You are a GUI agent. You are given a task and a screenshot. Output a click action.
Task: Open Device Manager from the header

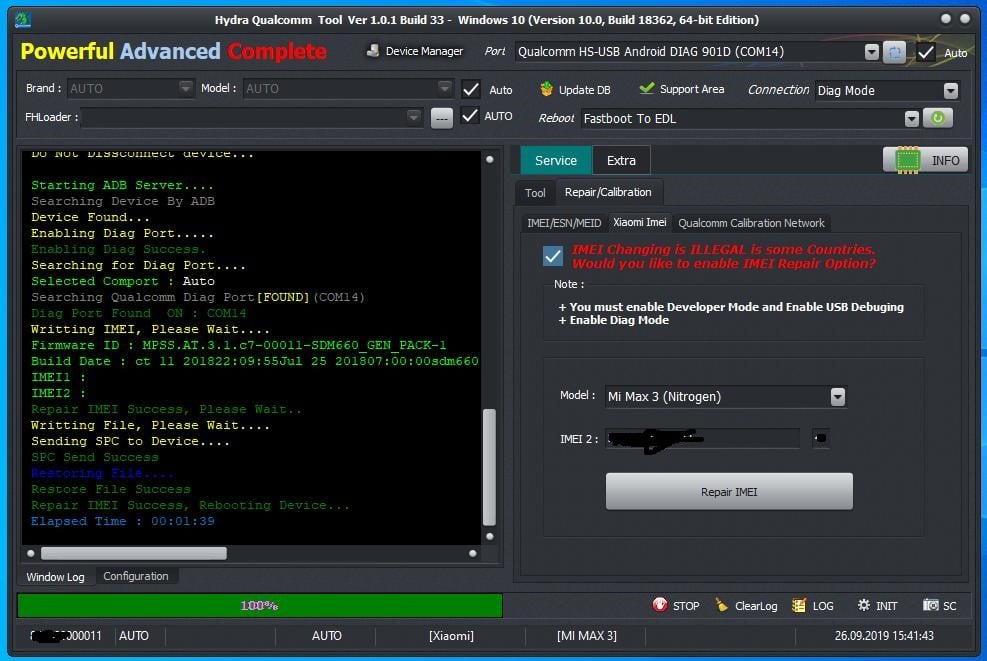pos(415,51)
